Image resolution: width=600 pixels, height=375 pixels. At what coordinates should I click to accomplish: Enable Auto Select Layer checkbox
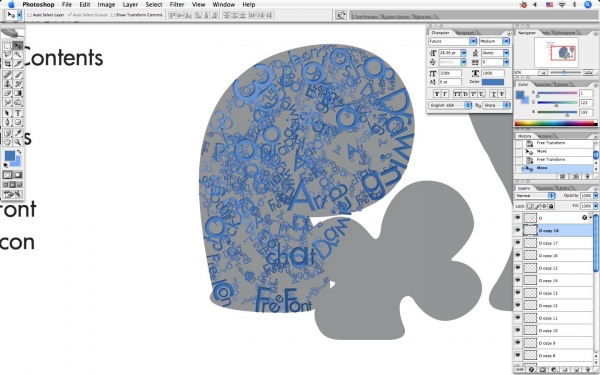[29, 15]
